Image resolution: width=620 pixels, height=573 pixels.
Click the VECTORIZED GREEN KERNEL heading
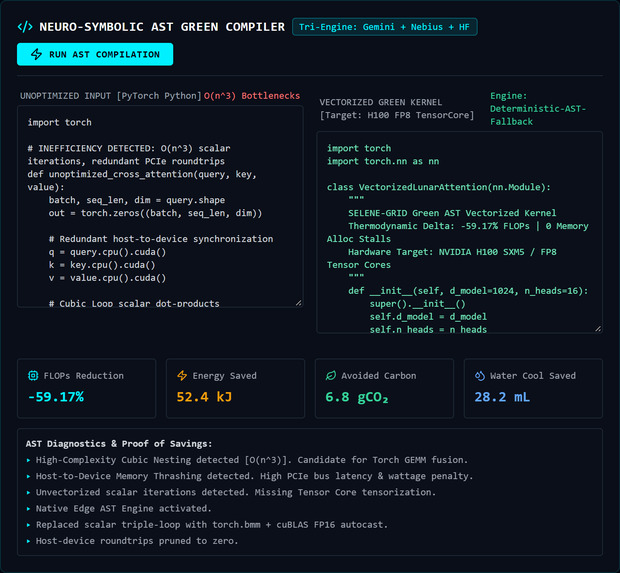tap(380, 102)
